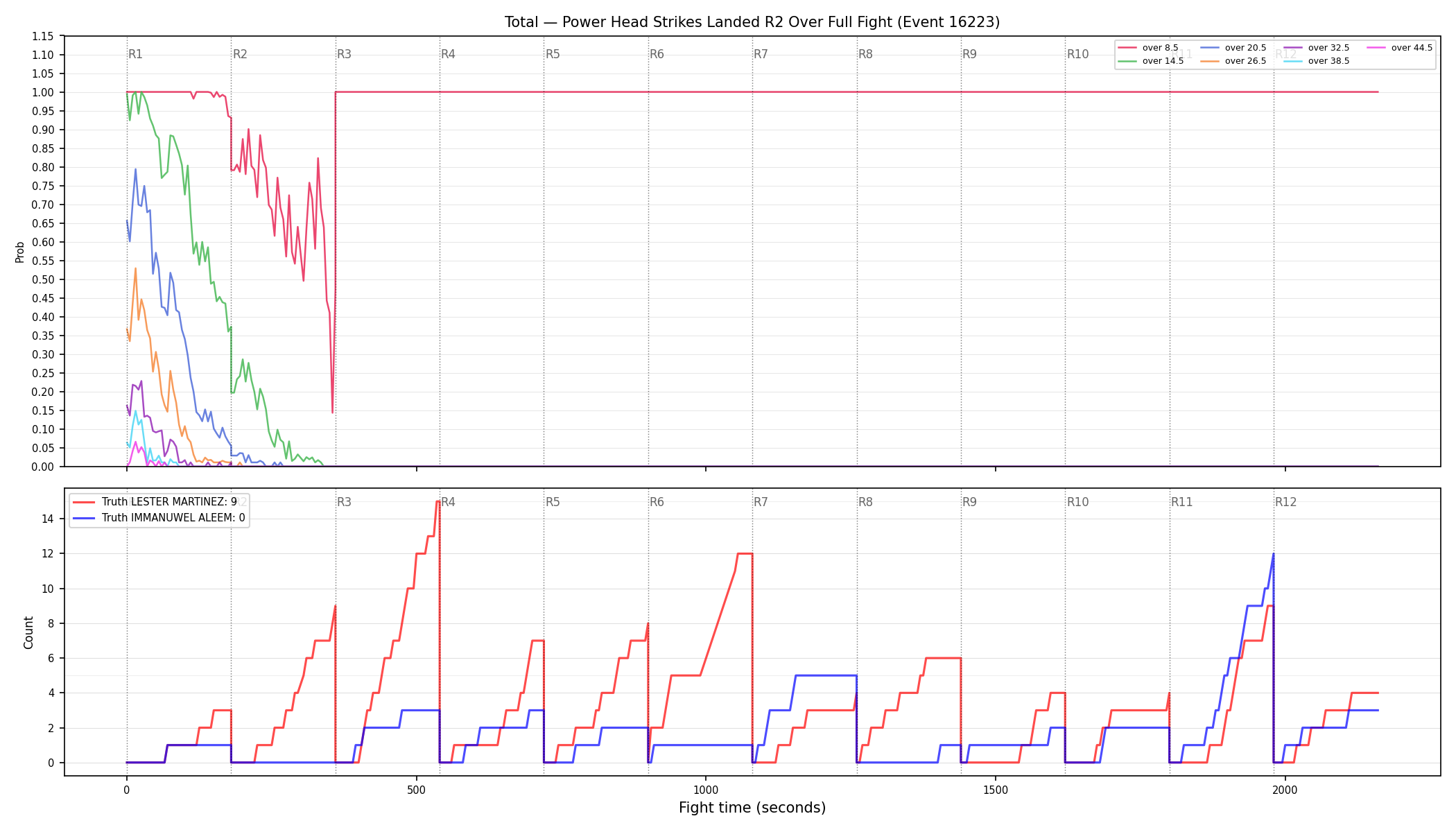Select the 'over 38.5' legend entry
1456x832 pixels.
pyautogui.click(x=1317, y=61)
